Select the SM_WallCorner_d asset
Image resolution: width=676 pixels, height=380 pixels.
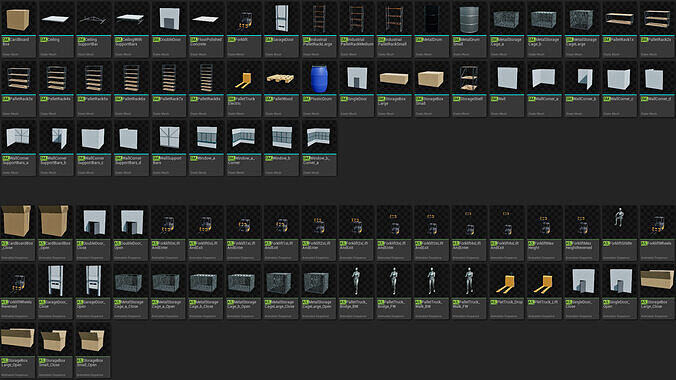pos(657,89)
